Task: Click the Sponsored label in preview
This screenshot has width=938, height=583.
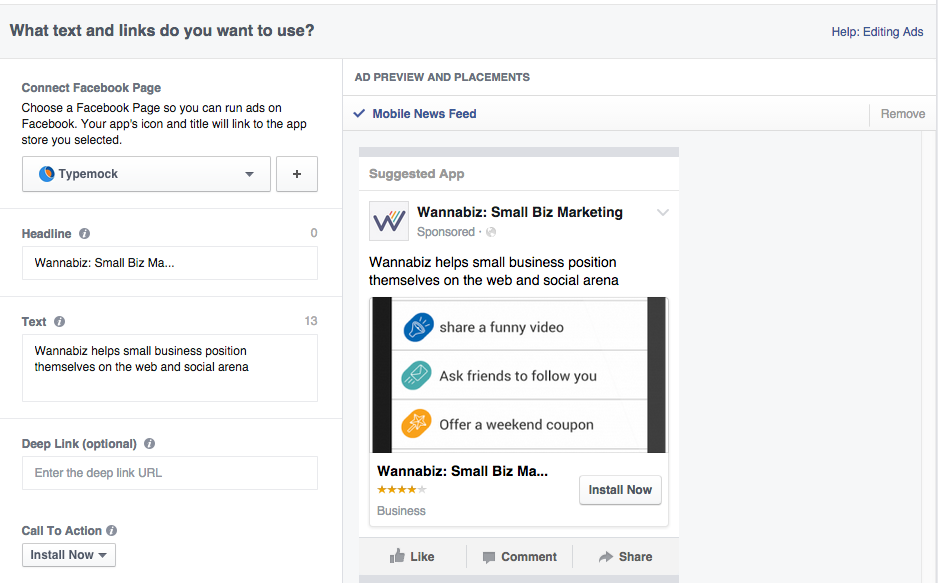Action: [446, 232]
